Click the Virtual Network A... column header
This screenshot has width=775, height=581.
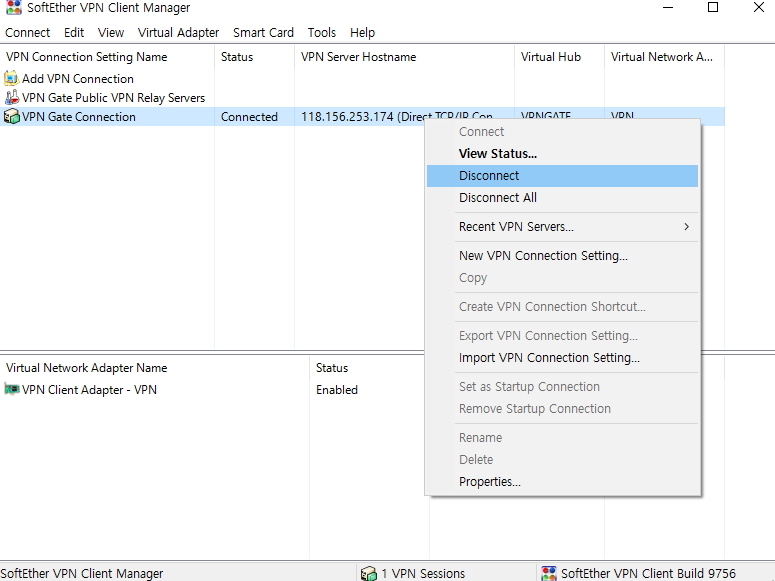[x=665, y=57]
